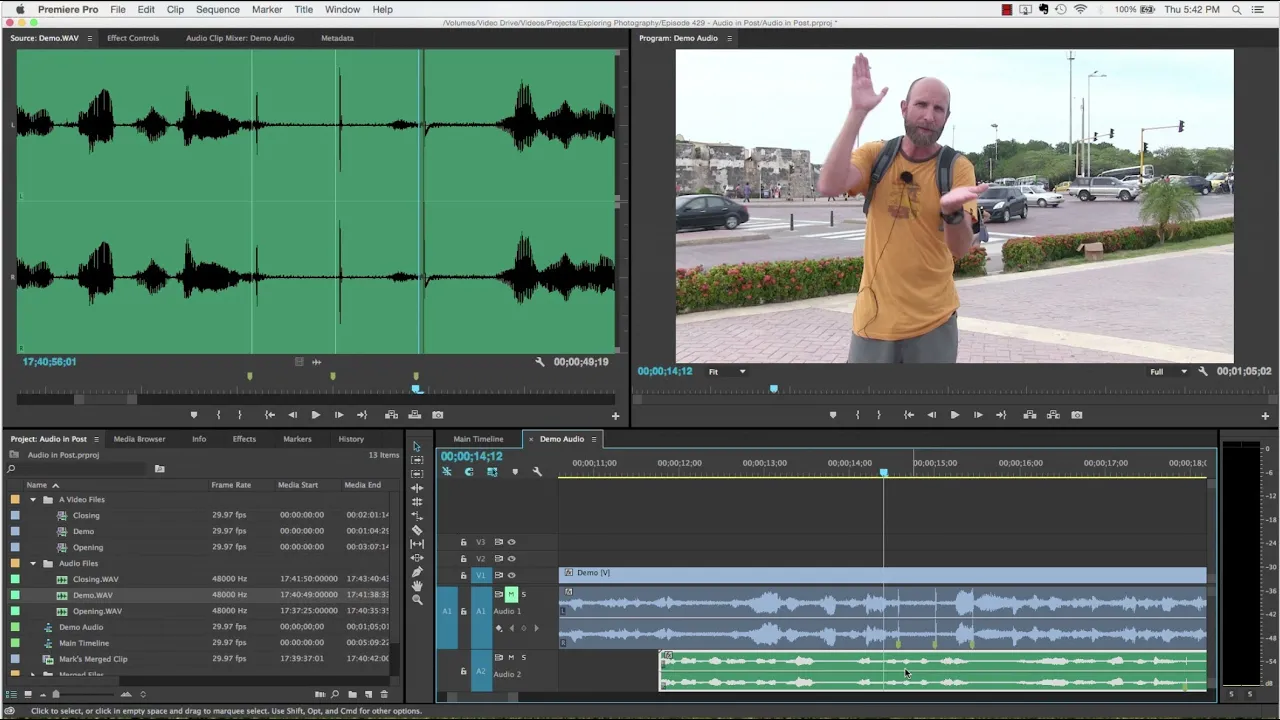Open Project panel menu

96,439
